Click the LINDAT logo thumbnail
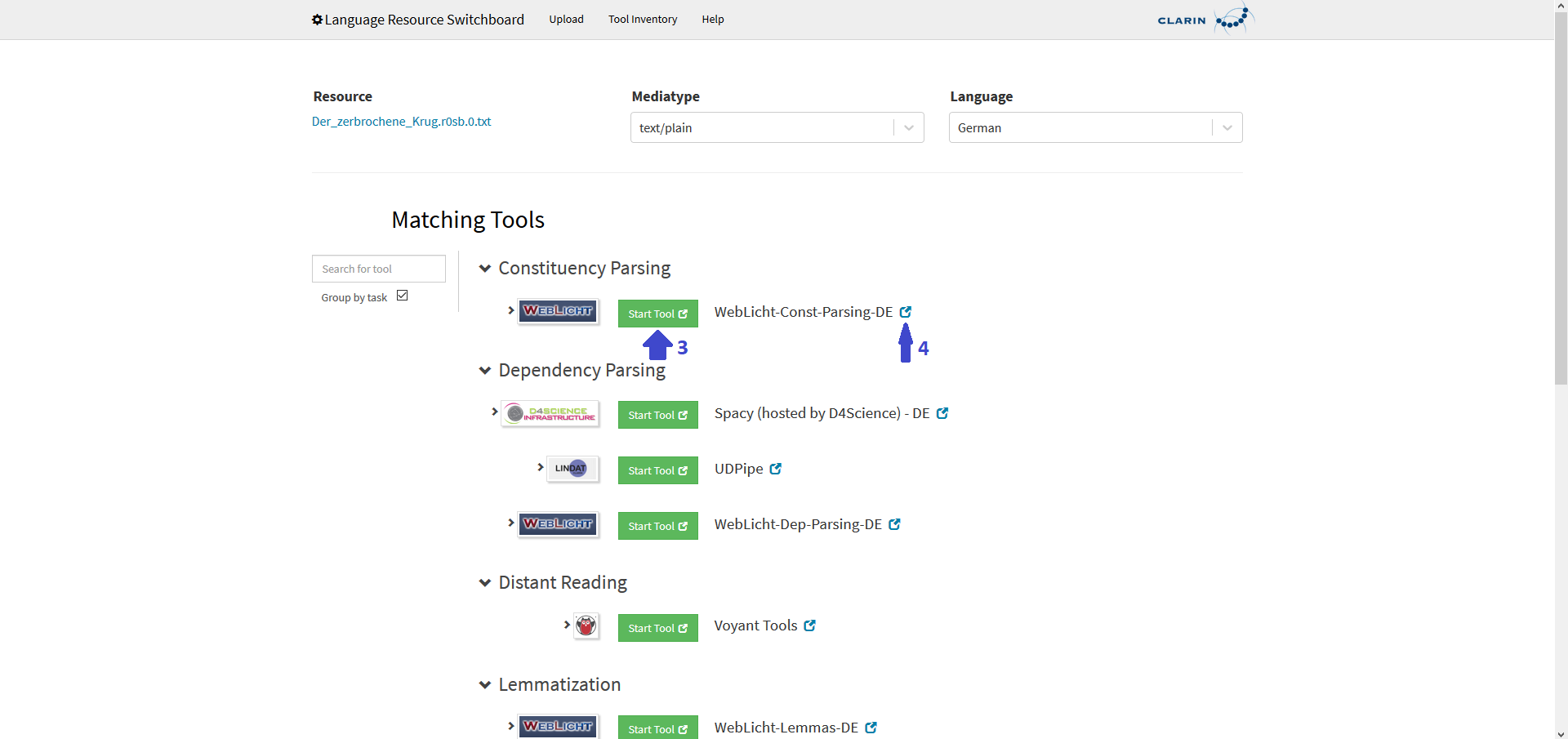Screen dimensions: 1568x739 (572, 469)
